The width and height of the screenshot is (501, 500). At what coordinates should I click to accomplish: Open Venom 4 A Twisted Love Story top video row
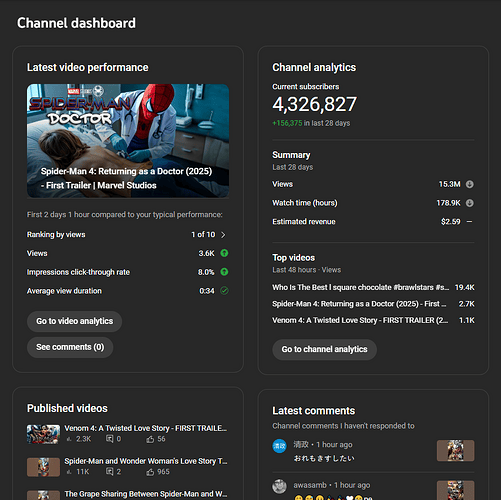(373, 320)
